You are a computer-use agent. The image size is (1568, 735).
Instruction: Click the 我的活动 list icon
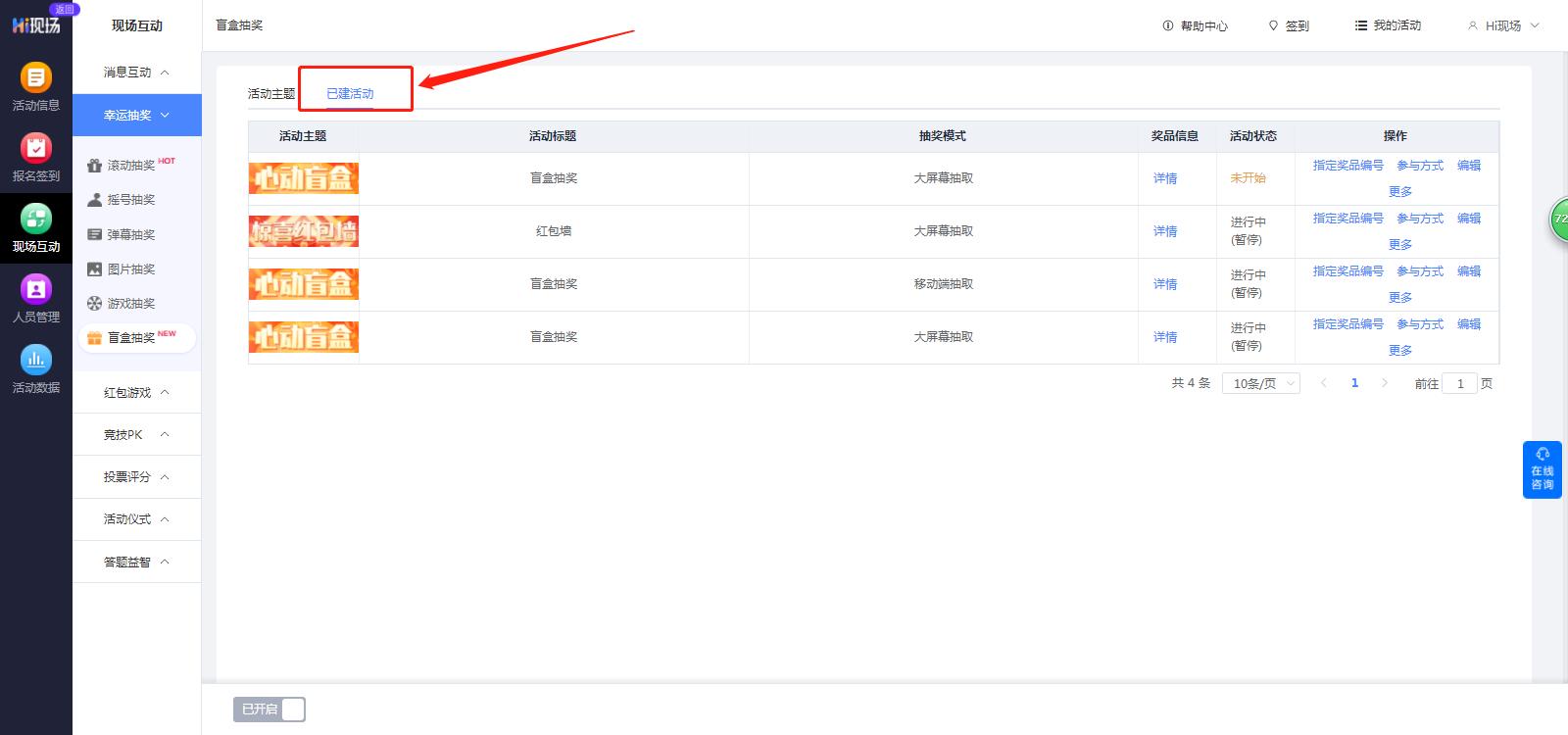click(x=1360, y=25)
